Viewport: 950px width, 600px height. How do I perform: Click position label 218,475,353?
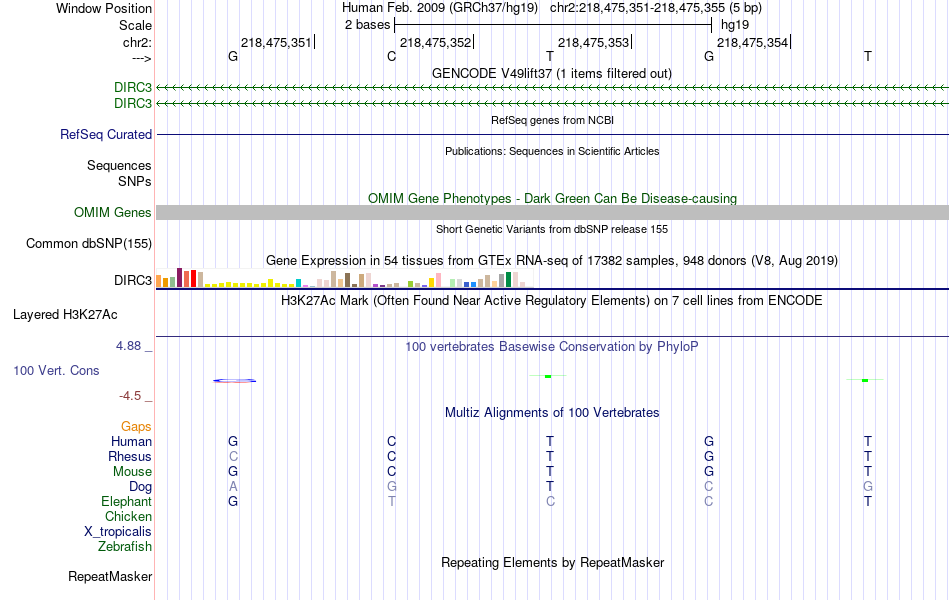[x=593, y=42]
